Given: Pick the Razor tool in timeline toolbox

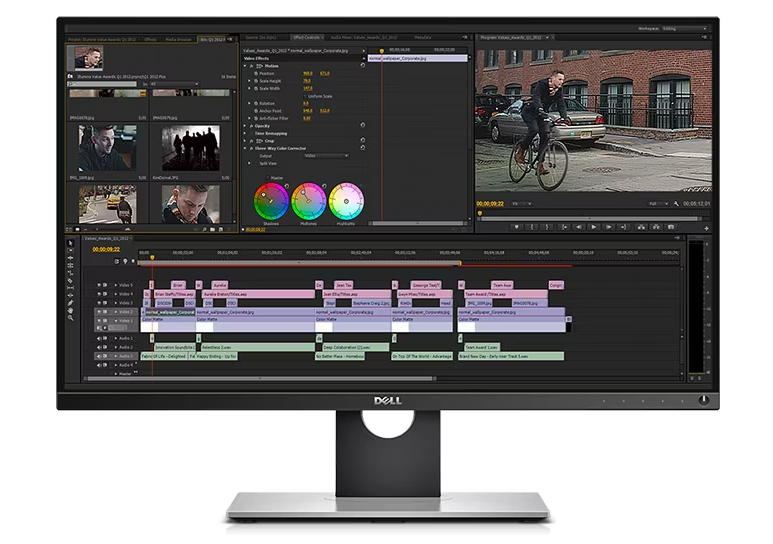Looking at the screenshot, I should coord(70,283).
